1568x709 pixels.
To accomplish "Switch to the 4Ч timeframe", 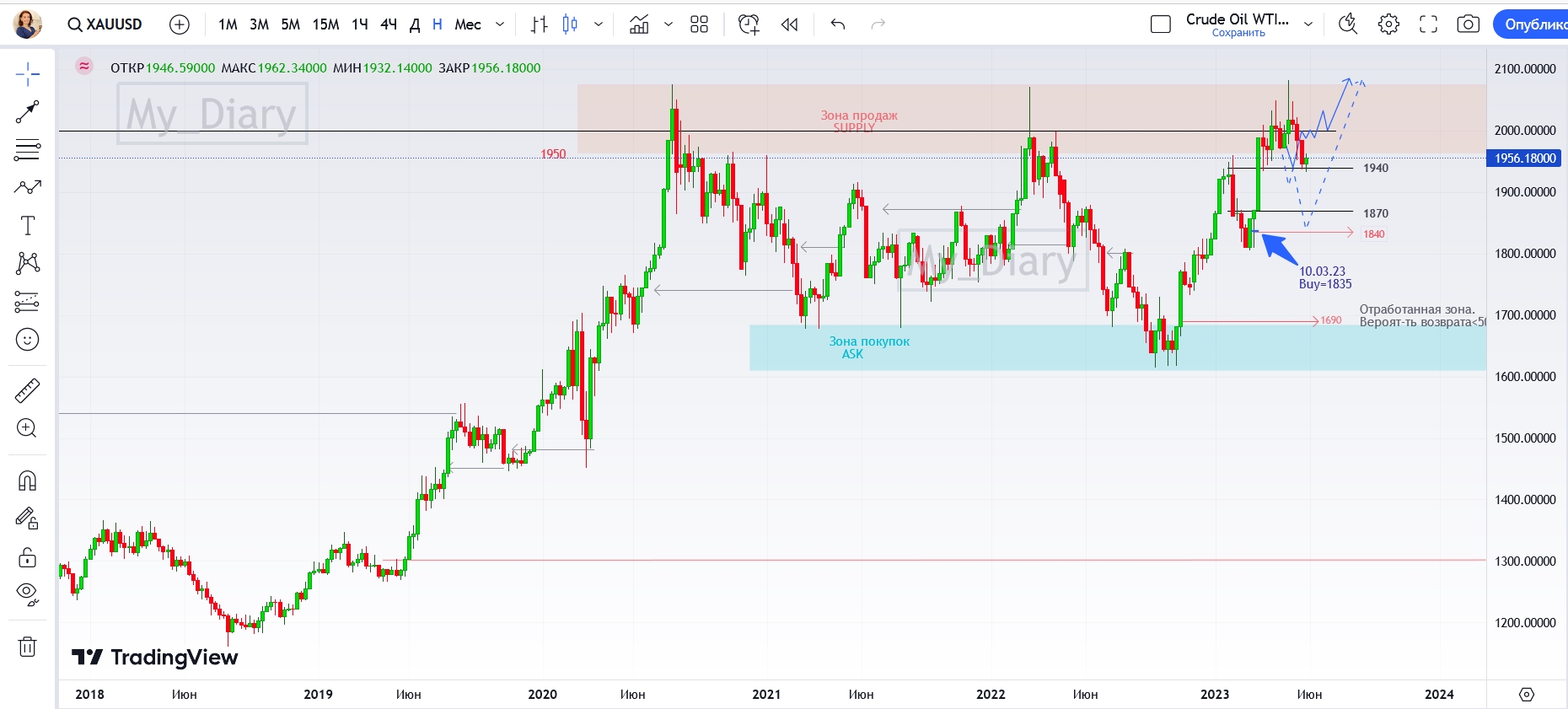I will point(388,24).
